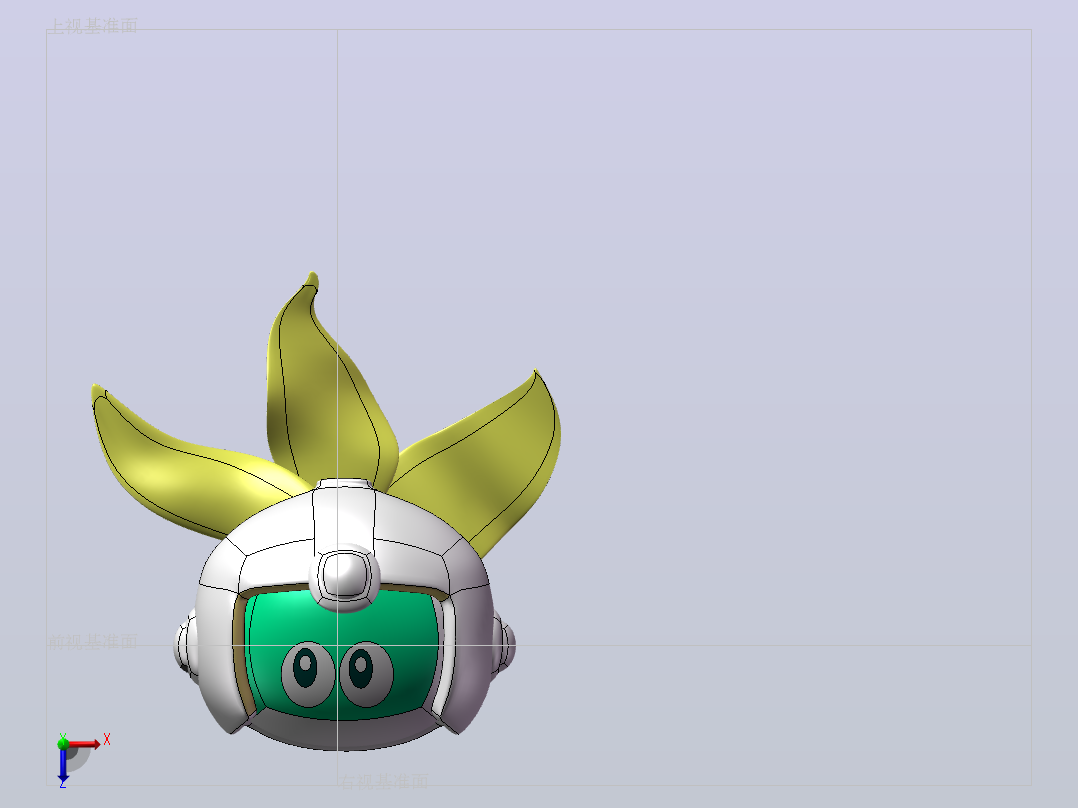Select the rounded boss on the helmet forehead
Screen dimensions: 1078x808
point(344,578)
